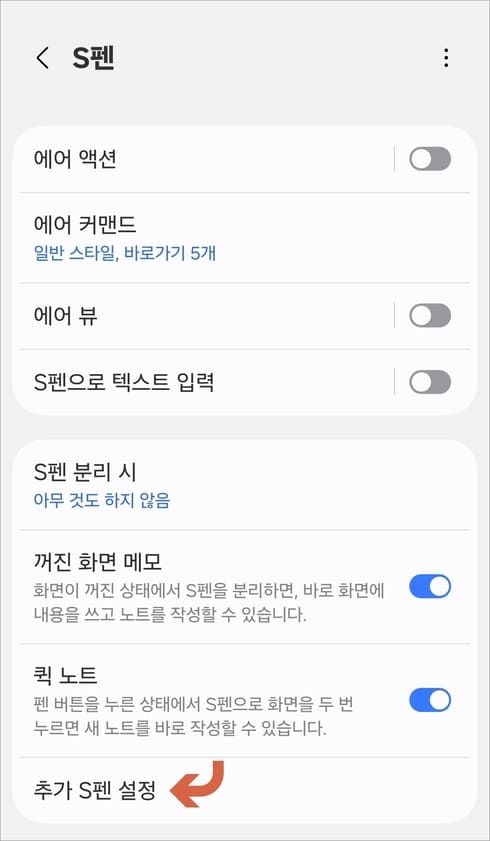Image resolution: width=490 pixels, height=841 pixels.
Task: Open the 에어 액션 label details
Action: pyautogui.click(x=75, y=159)
